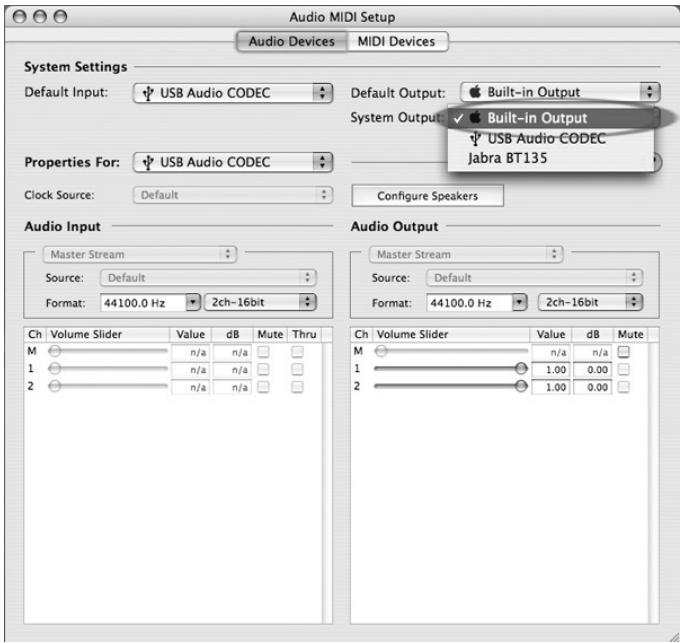Image resolution: width=681 pixels, height=643 pixels.
Task: Toggle Mute for Audio Input channel M
Action: [x=263, y=352]
